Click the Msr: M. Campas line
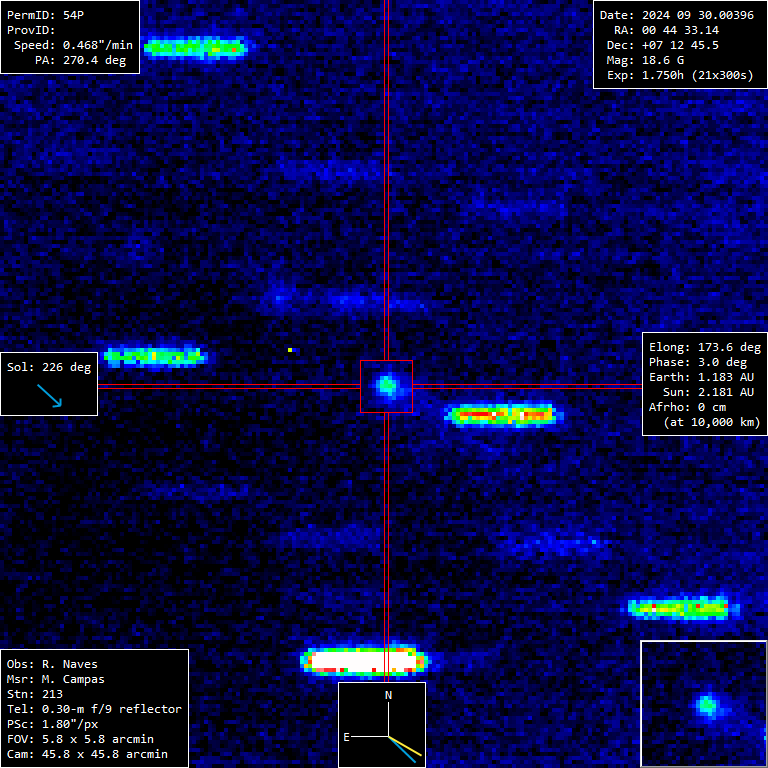The height and width of the screenshot is (768, 768). 56,679
